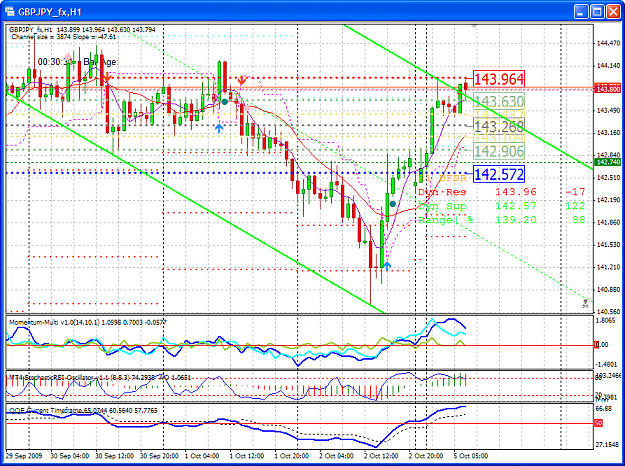Click the Bar Age timer label
This screenshot has width=625, height=466.
click(x=78, y=62)
